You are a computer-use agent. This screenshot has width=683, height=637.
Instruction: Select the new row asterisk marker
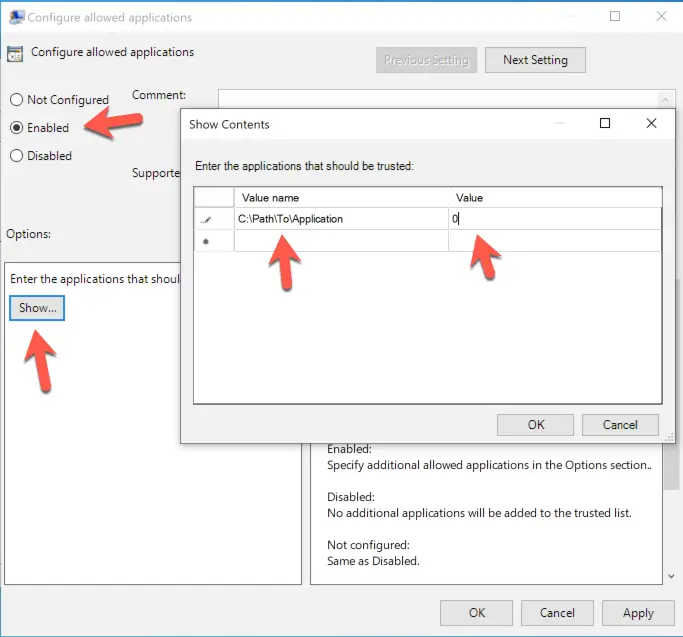click(206, 241)
